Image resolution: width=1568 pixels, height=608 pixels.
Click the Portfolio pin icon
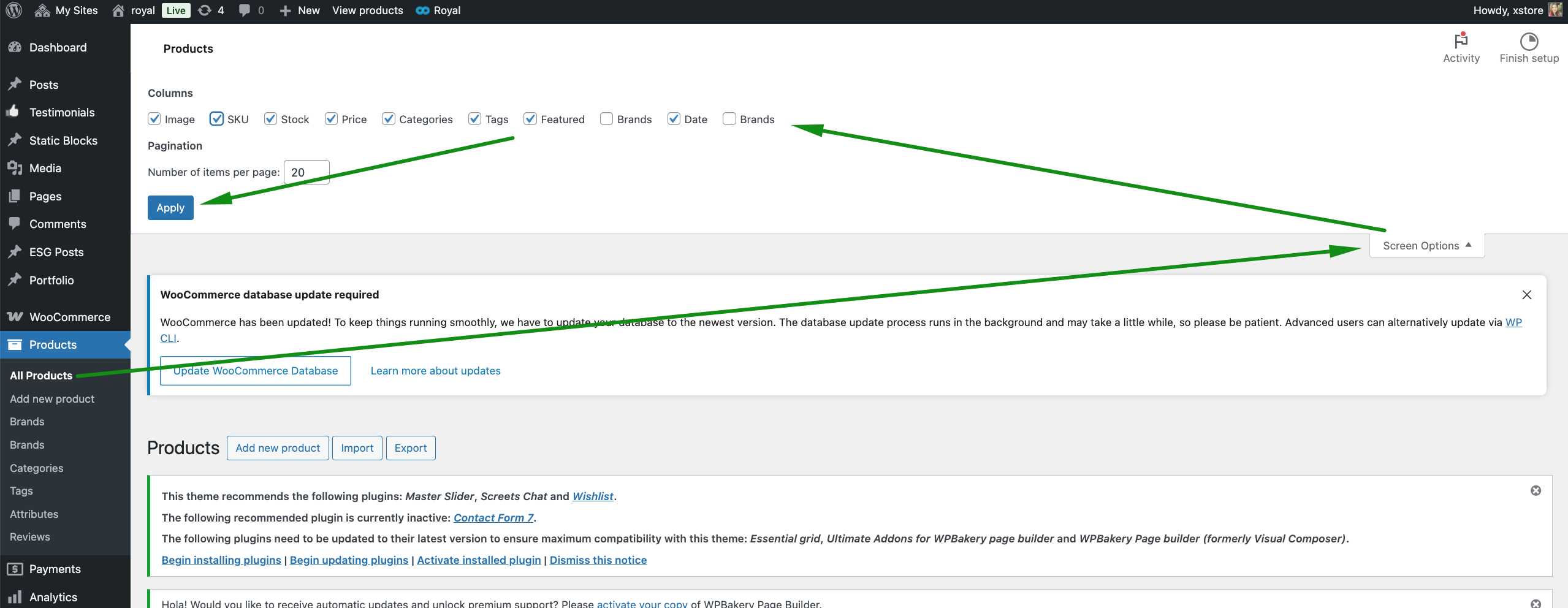click(15, 279)
